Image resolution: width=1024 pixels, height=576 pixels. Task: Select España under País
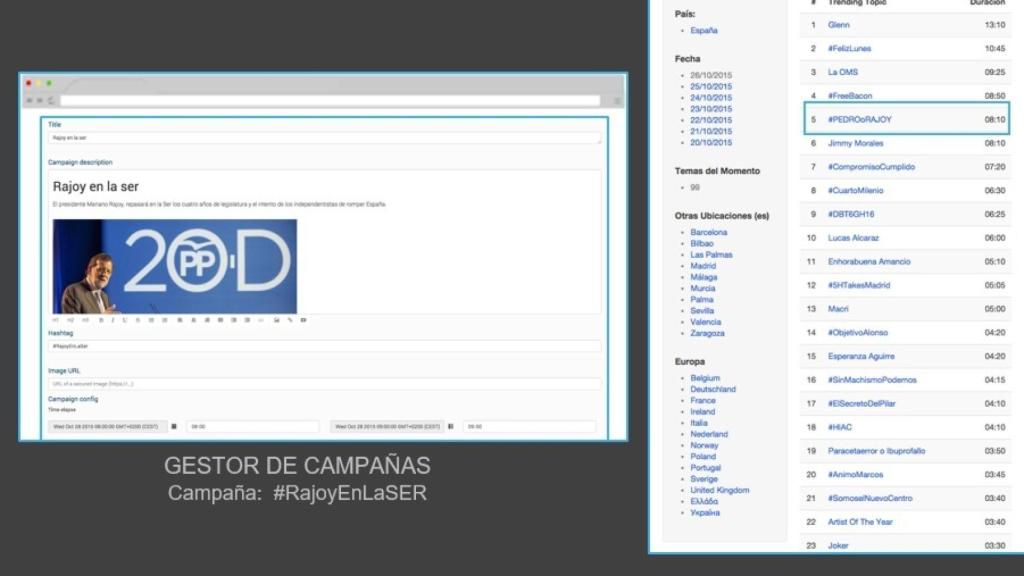(x=703, y=30)
